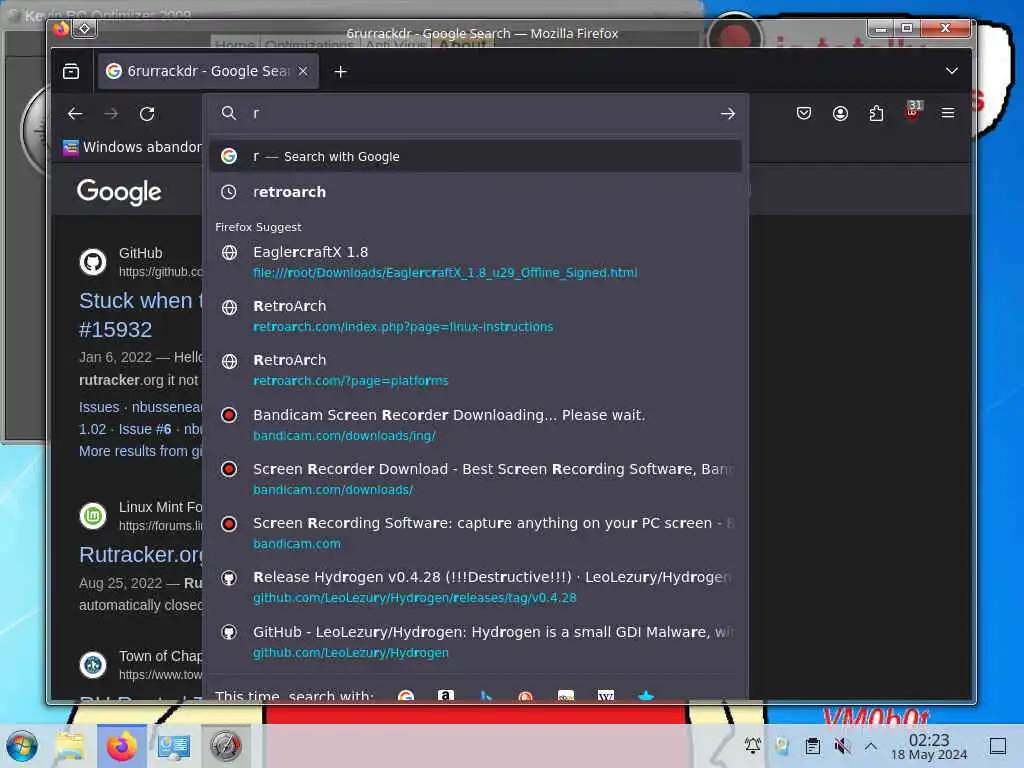The height and width of the screenshot is (768, 1024).
Task: Open the Firefox account icon
Action: click(840, 114)
